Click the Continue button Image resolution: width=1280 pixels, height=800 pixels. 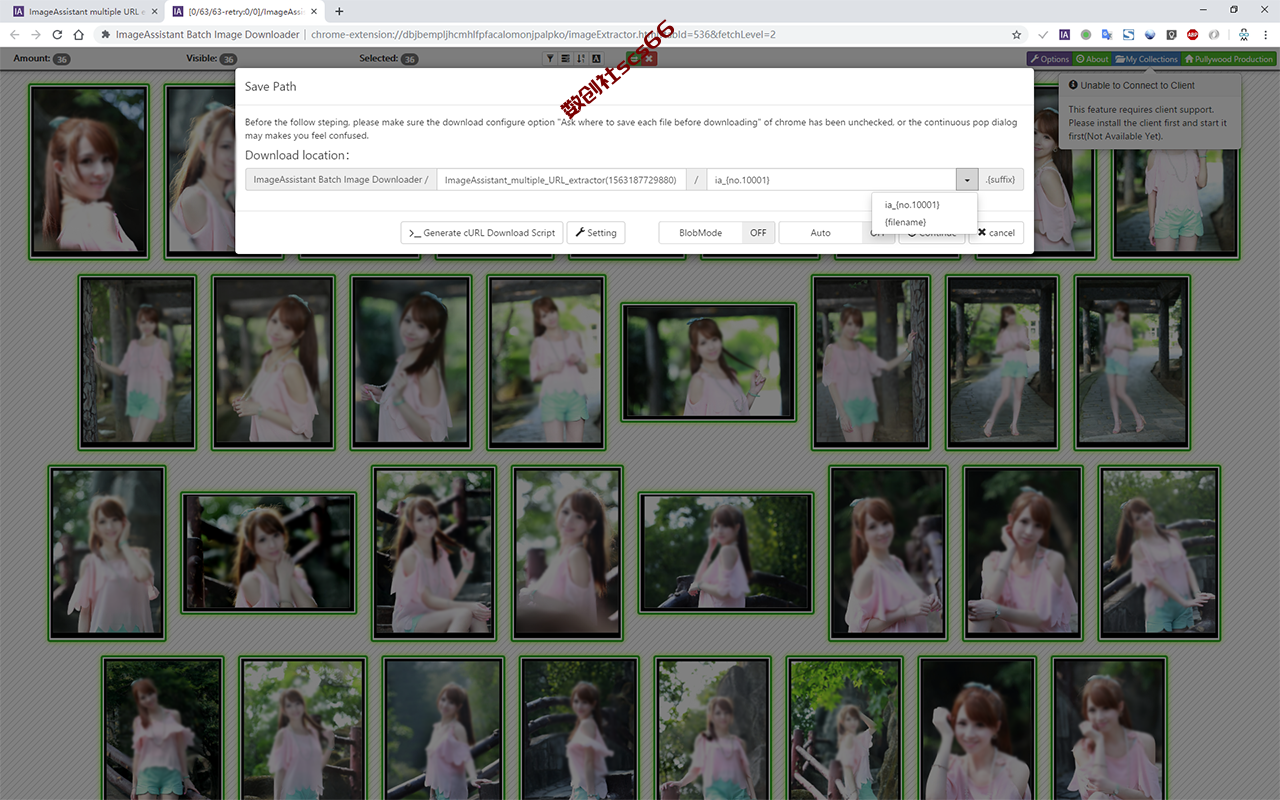click(931, 232)
